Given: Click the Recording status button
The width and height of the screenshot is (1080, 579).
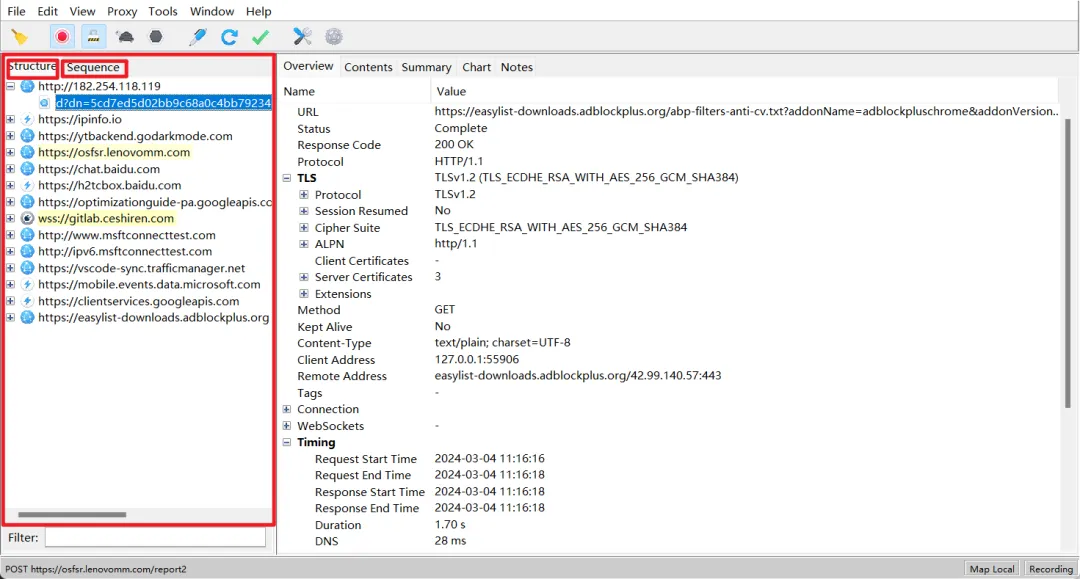Looking at the screenshot, I should coord(1050,569).
